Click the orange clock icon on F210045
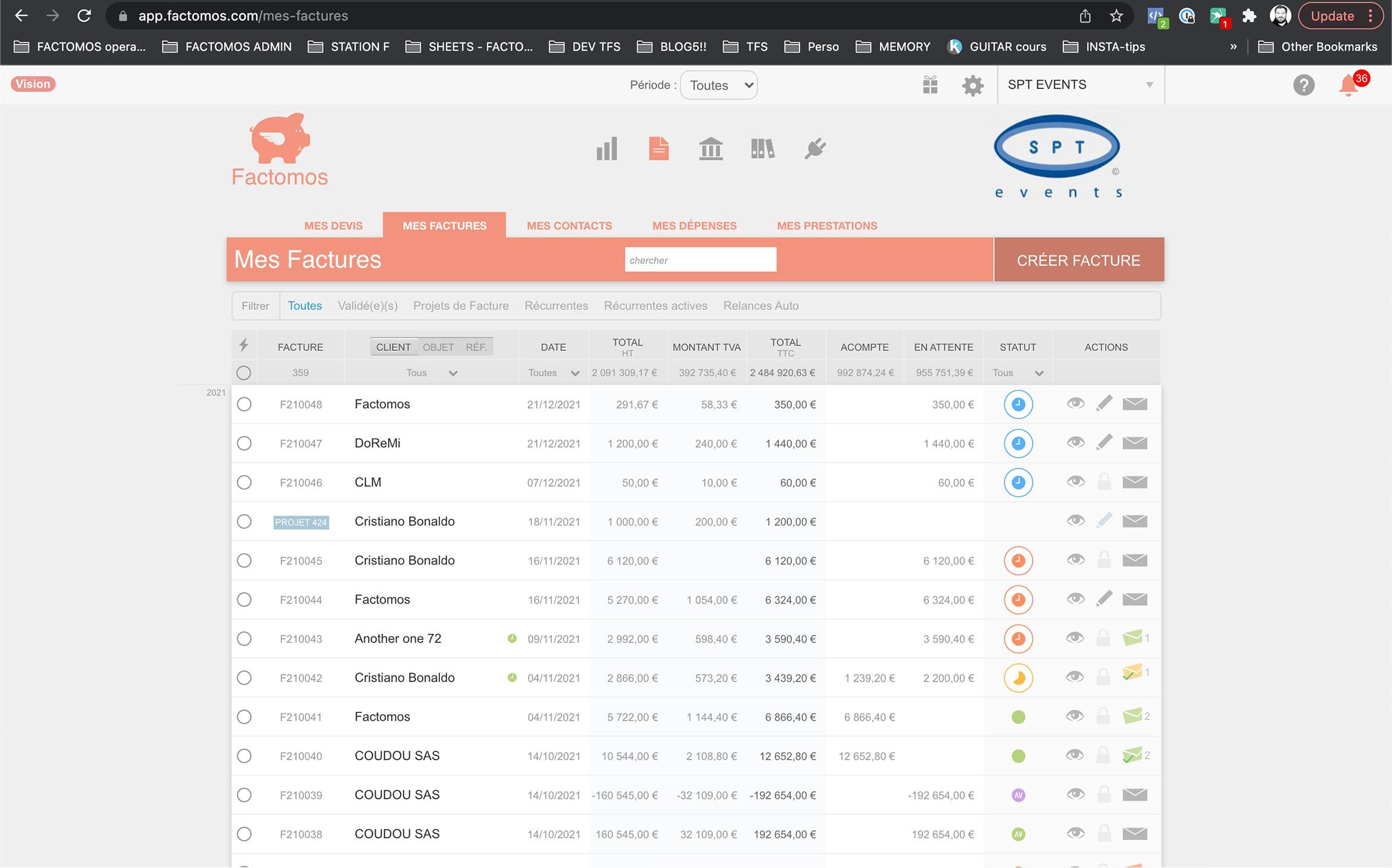The height and width of the screenshot is (868, 1392). click(1018, 560)
